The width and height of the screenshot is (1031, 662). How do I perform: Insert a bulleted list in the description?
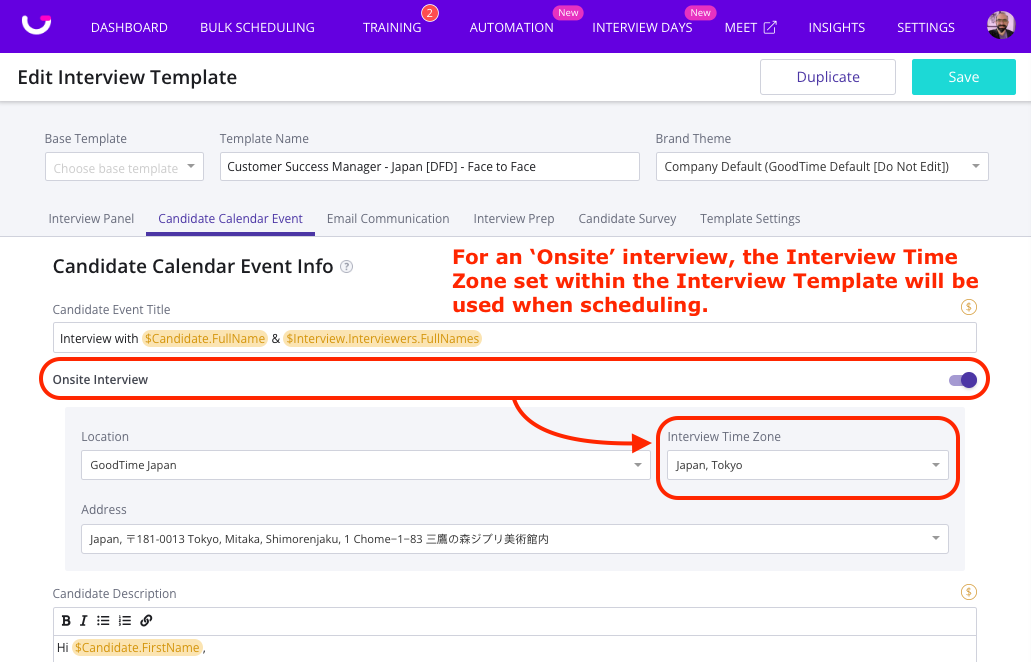(103, 620)
